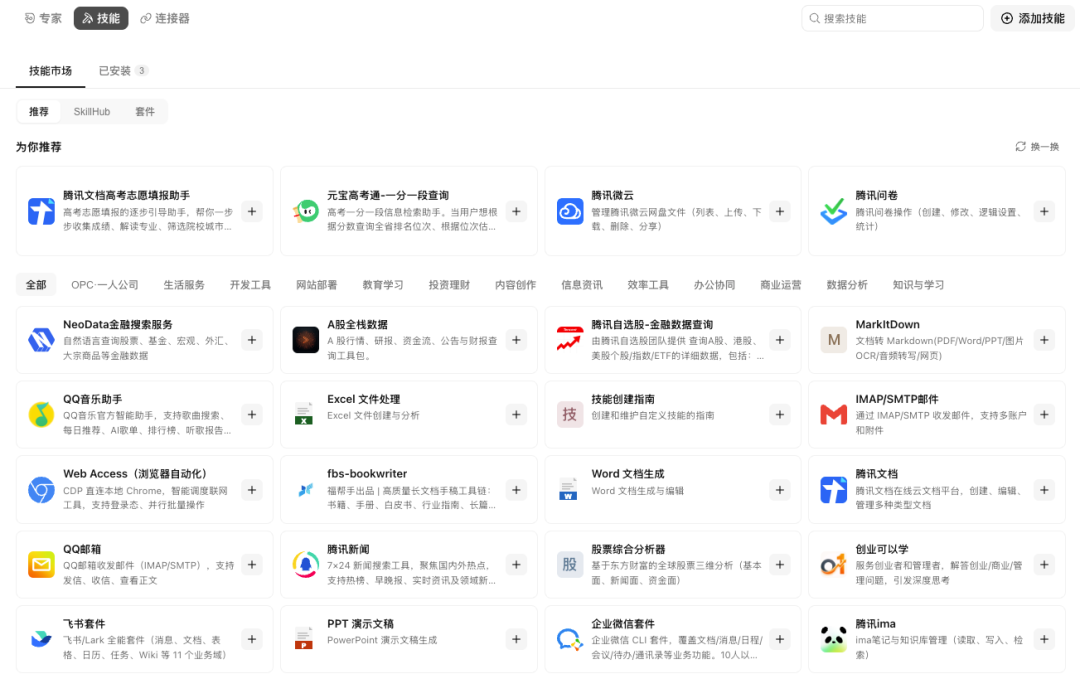Click the PPT 演示文稿 icon
This screenshot has width=1080, height=674.
305,640
